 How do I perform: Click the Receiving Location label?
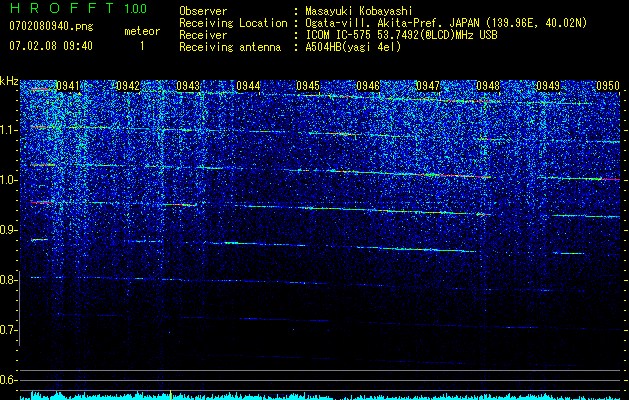point(233,23)
